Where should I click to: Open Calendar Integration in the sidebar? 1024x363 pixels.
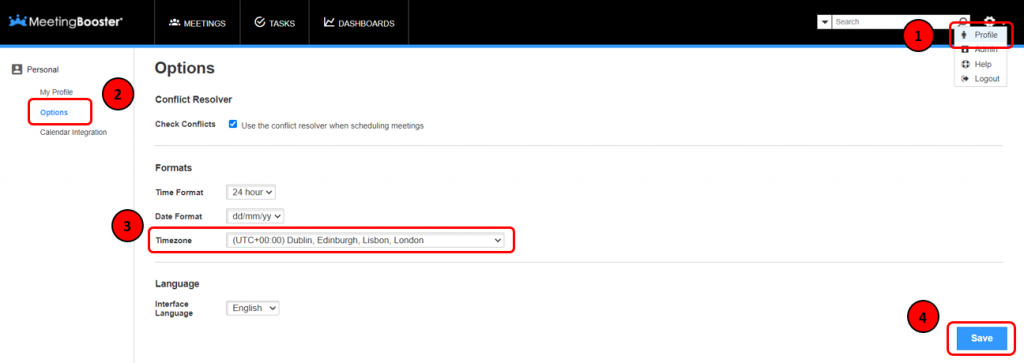(x=73, y=133)
